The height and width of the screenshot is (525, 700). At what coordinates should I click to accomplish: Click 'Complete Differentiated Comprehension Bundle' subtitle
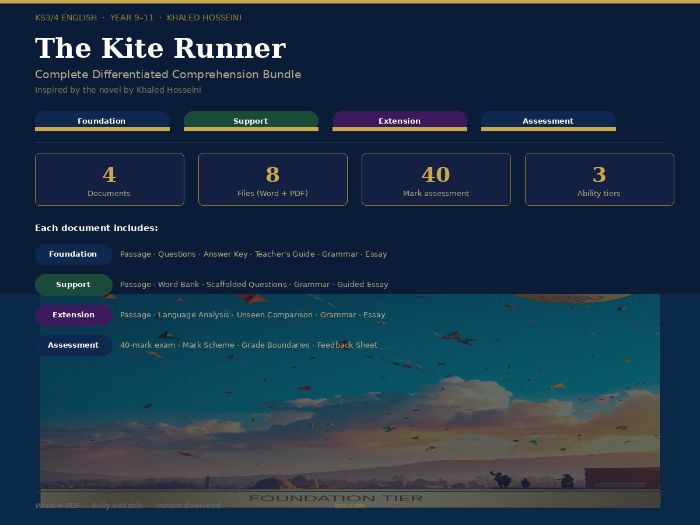pyautogui.click(x=168, y=74)
